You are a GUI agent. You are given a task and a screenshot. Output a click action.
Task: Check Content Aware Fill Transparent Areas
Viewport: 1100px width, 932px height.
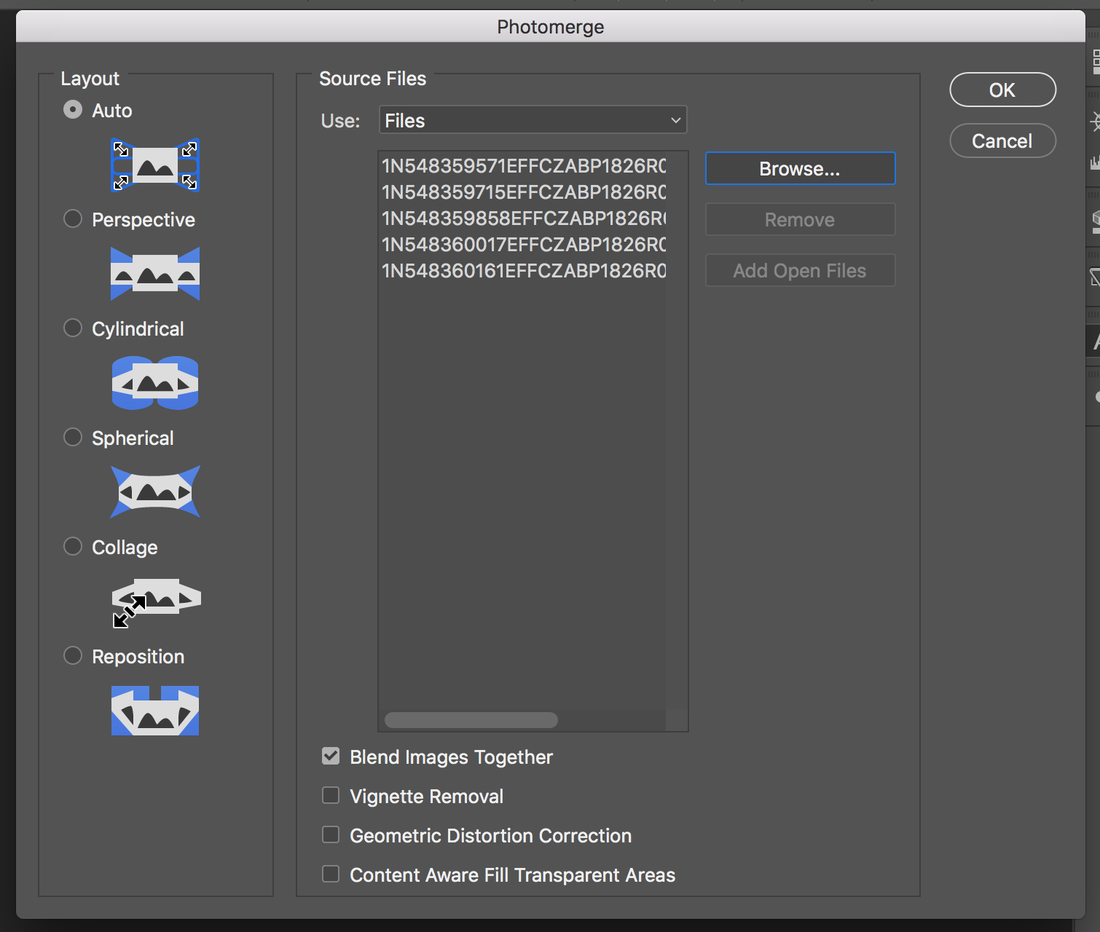[331, 874]
